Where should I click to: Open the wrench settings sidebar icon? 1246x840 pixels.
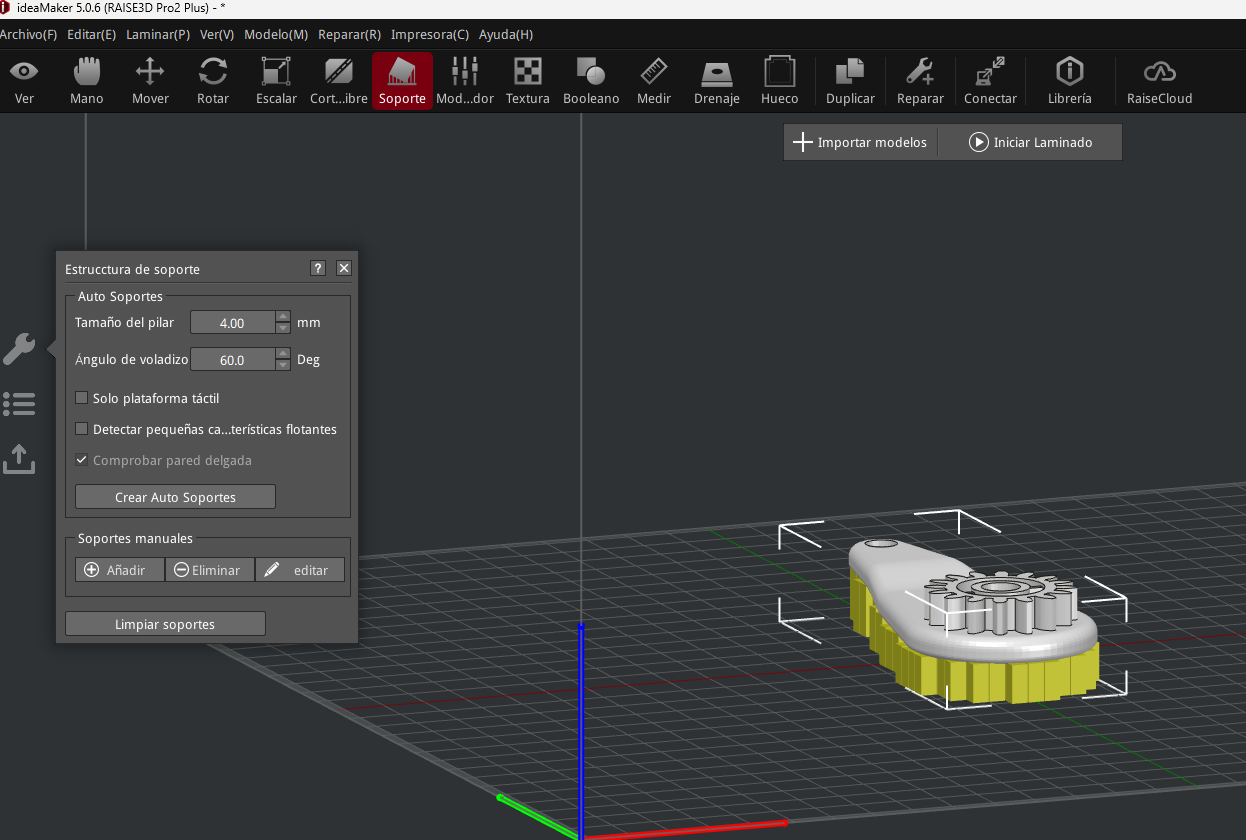point(19,349)
